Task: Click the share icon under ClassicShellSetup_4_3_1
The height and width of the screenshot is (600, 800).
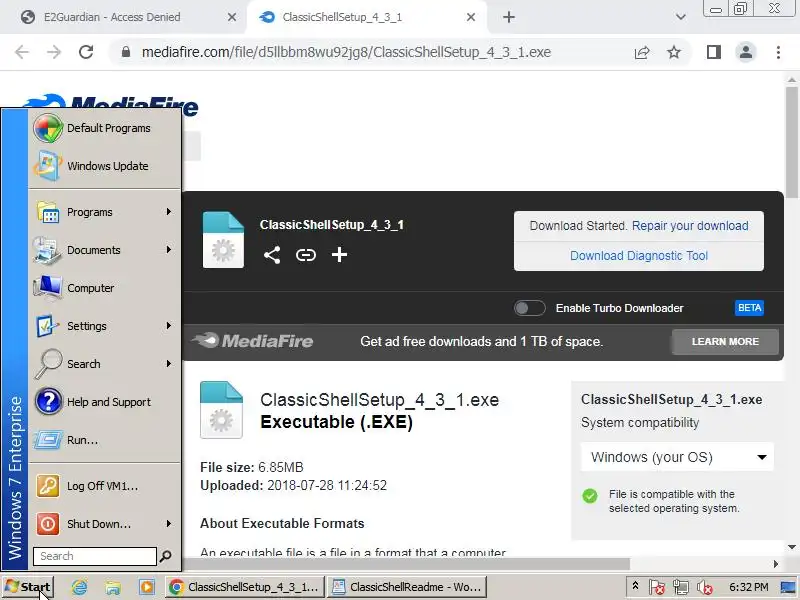Action: pos(272,255)
